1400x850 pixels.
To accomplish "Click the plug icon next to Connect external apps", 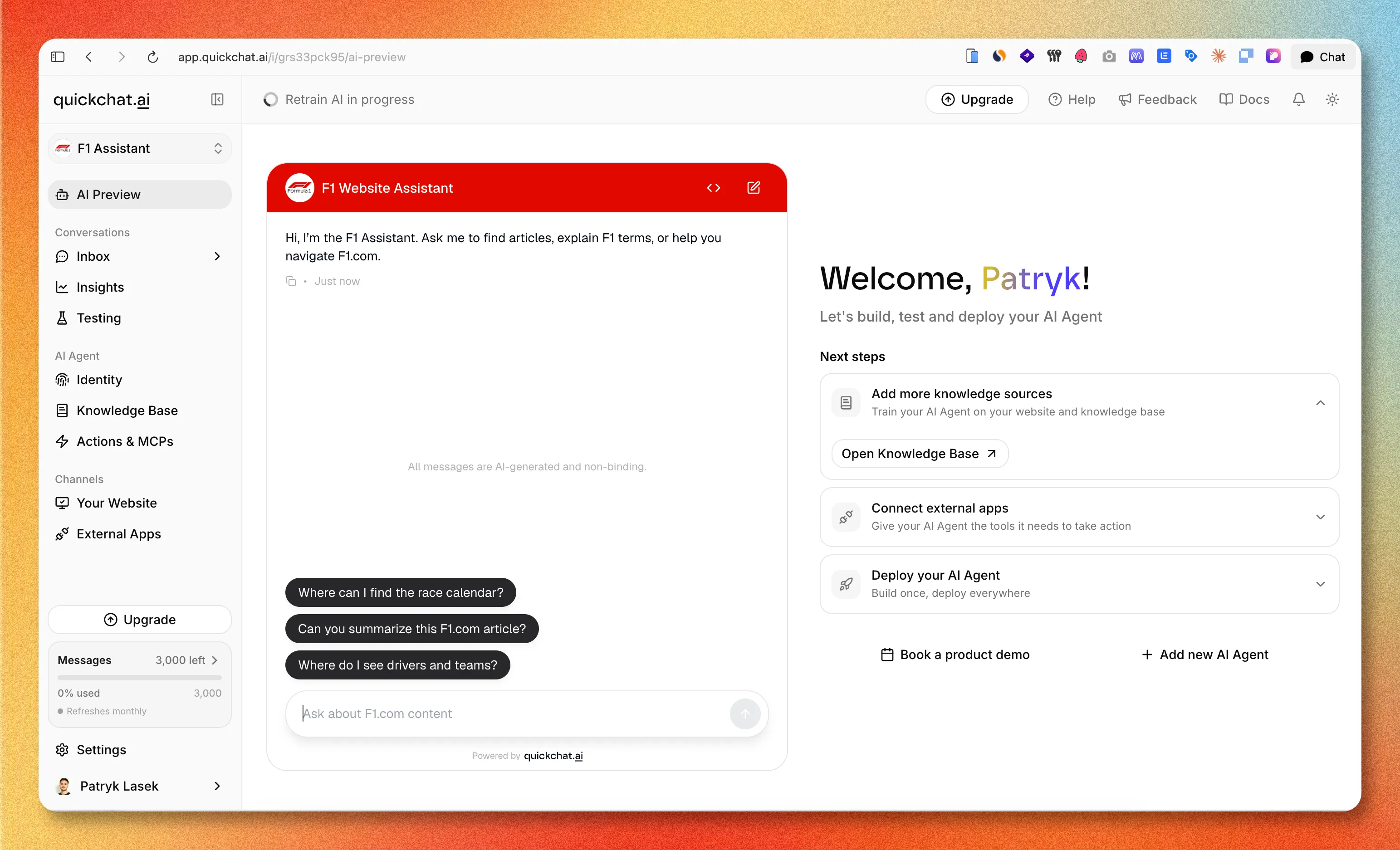I will (846, 517).
